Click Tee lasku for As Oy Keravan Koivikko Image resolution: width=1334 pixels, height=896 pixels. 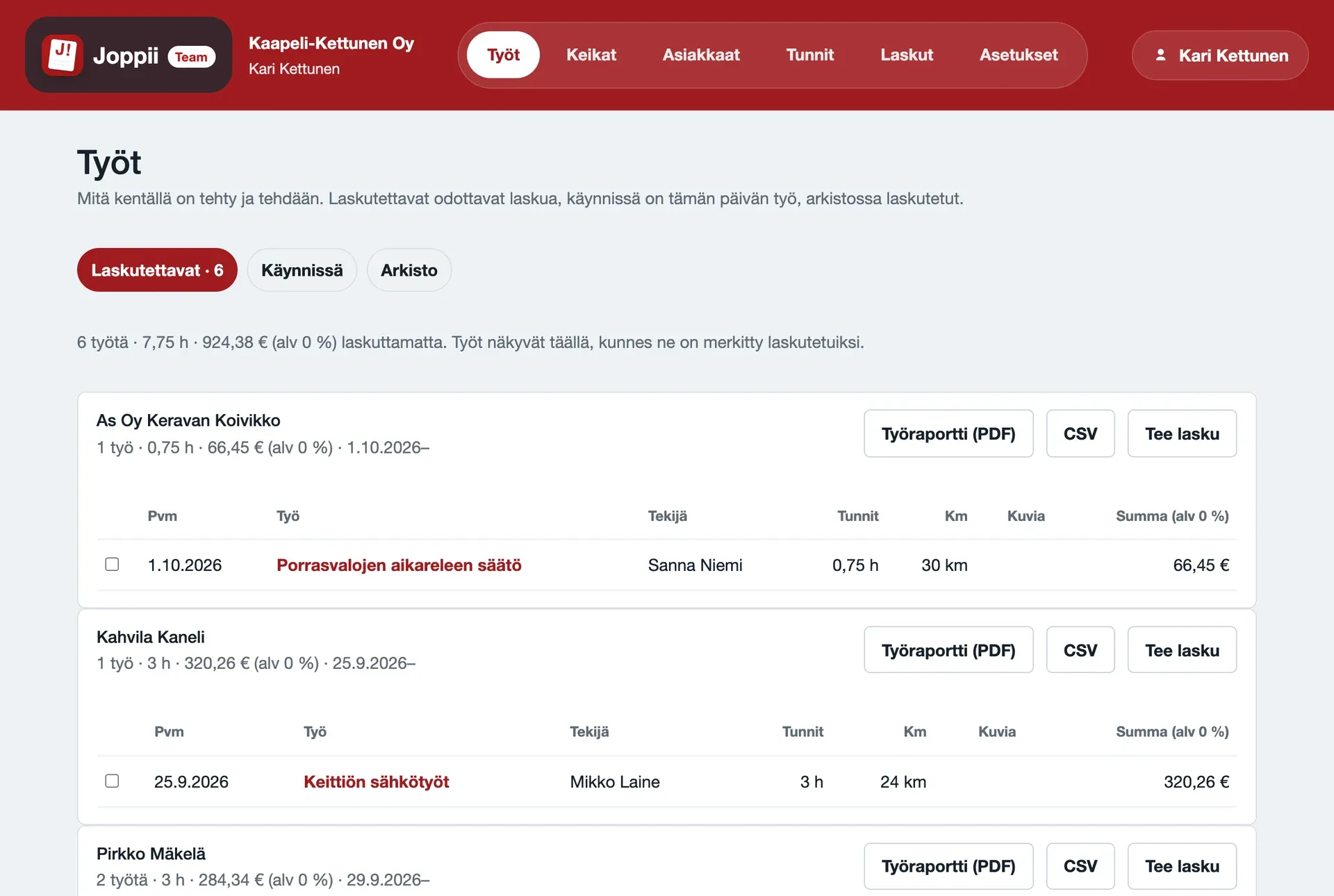(1182, 433)
